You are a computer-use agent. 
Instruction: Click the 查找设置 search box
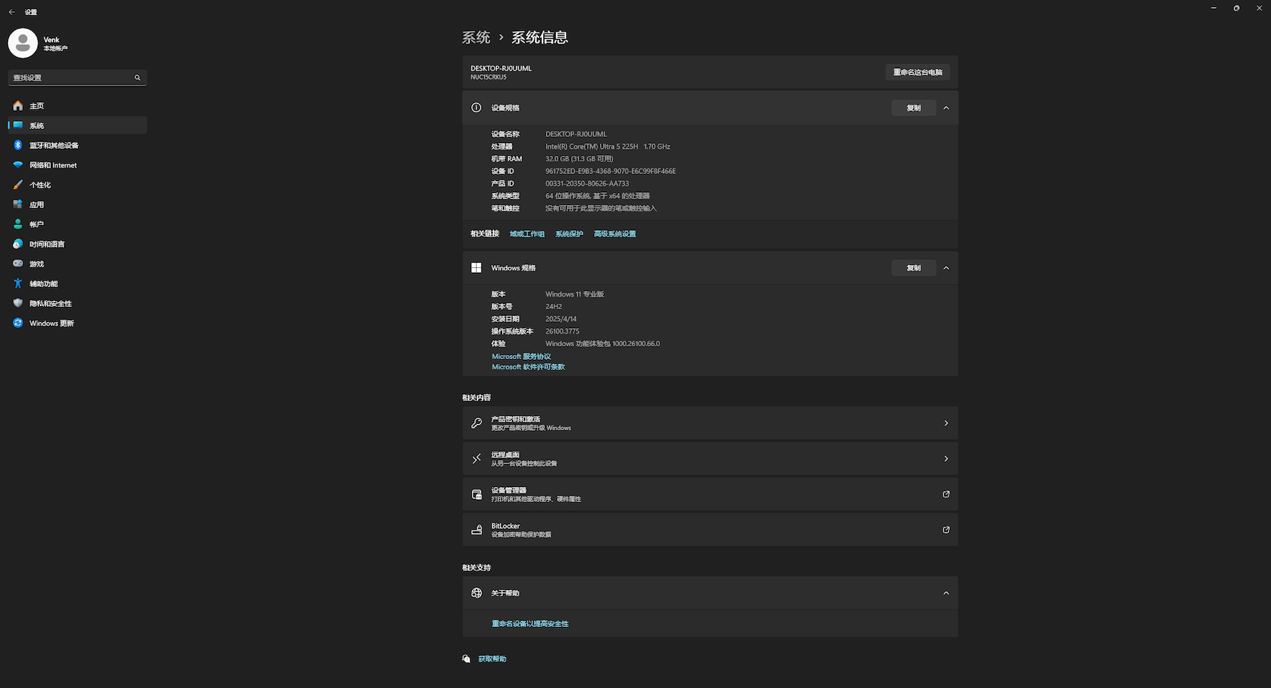(70, 77)
